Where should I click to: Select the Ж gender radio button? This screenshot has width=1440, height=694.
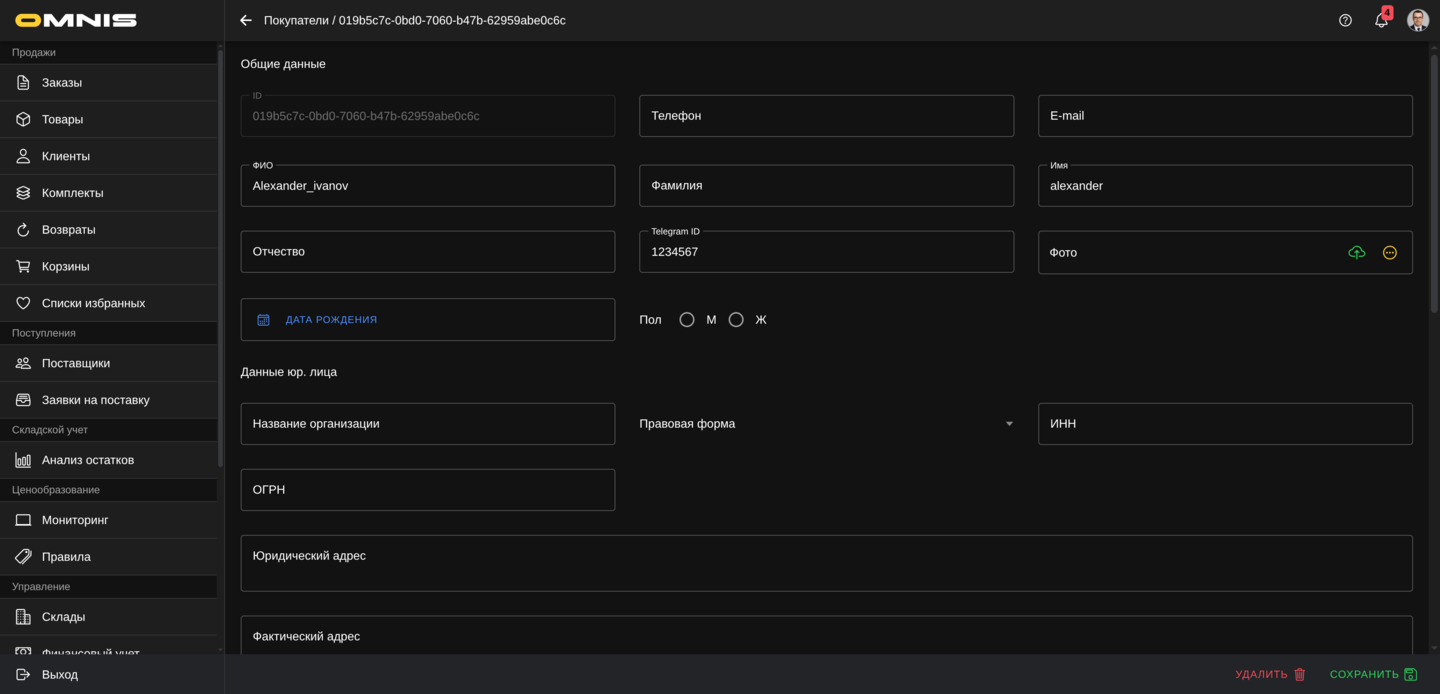[x=736, y=320]
